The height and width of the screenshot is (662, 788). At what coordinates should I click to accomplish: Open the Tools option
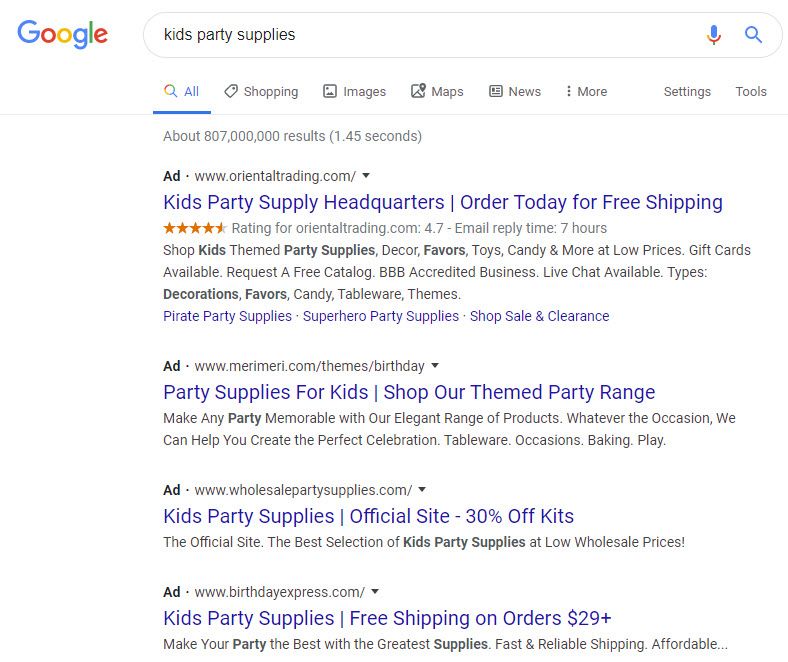click(751, 91)
